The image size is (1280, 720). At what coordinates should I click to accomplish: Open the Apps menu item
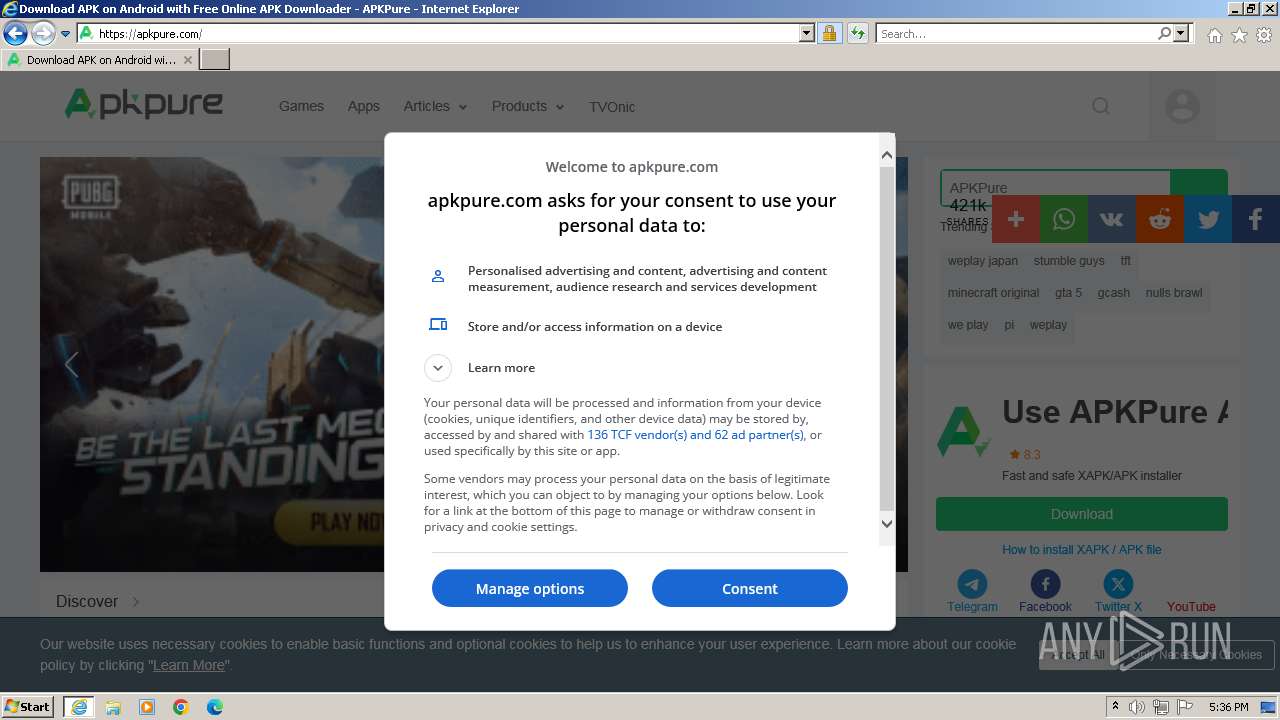point(363,106)
